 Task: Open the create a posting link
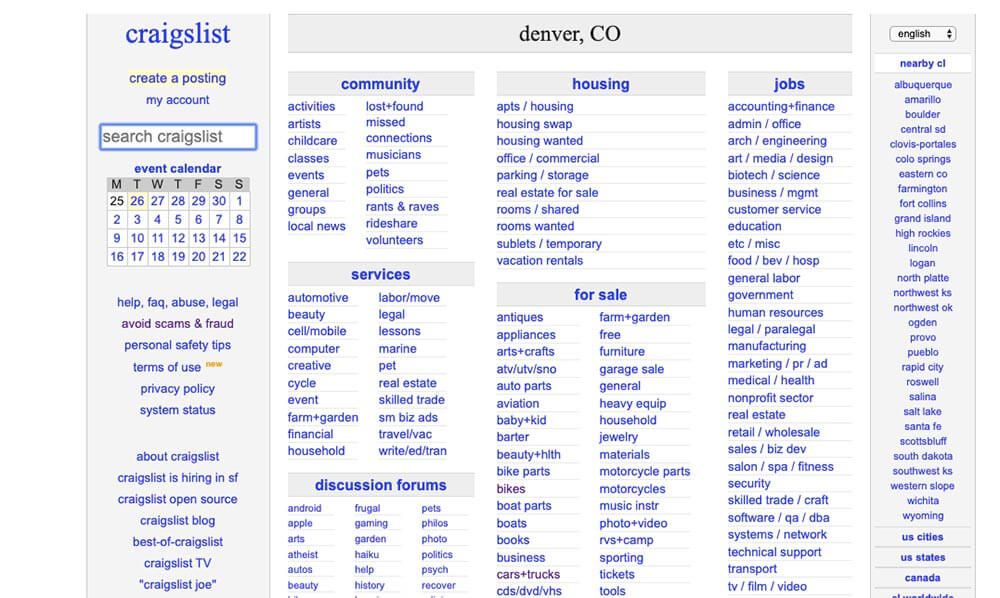click(178, 78)
